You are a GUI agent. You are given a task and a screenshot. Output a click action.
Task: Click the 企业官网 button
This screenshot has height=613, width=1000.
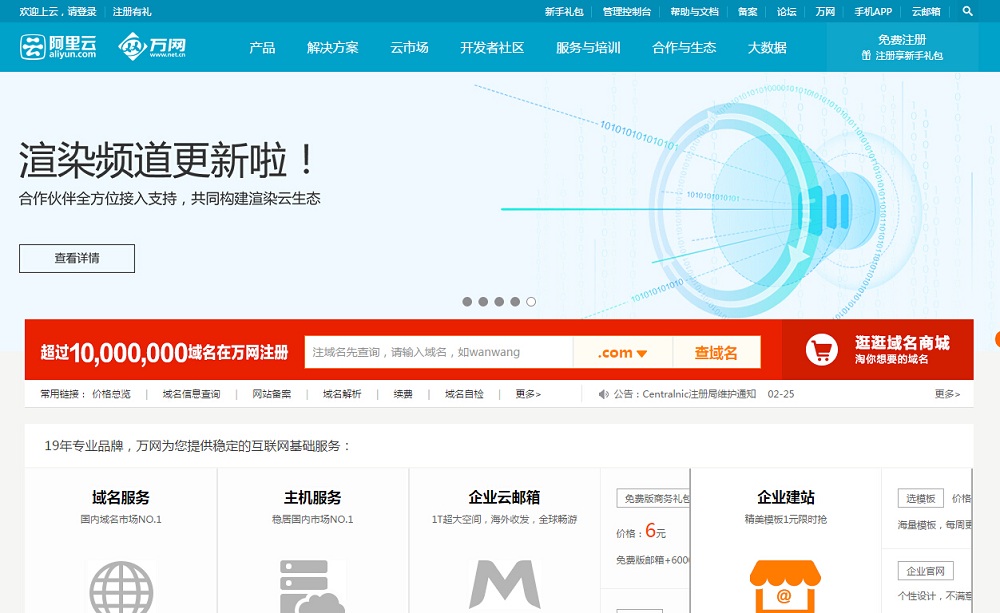click(x=925, y=571)
